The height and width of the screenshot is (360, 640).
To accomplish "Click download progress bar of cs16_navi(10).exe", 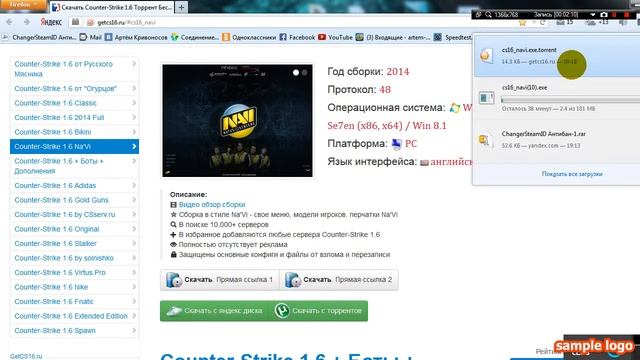I will [x=571, y=99].
